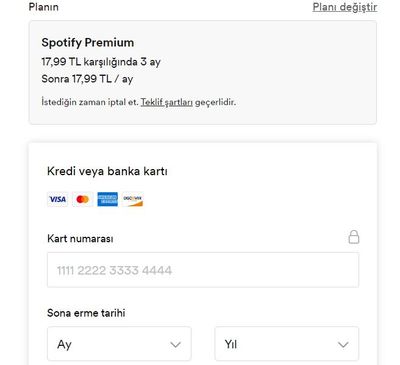The width and height of the screenshot is (400, 365).
Task: Click the chevron arrow in Ay dropdown
Action: (x=175, y=344)
